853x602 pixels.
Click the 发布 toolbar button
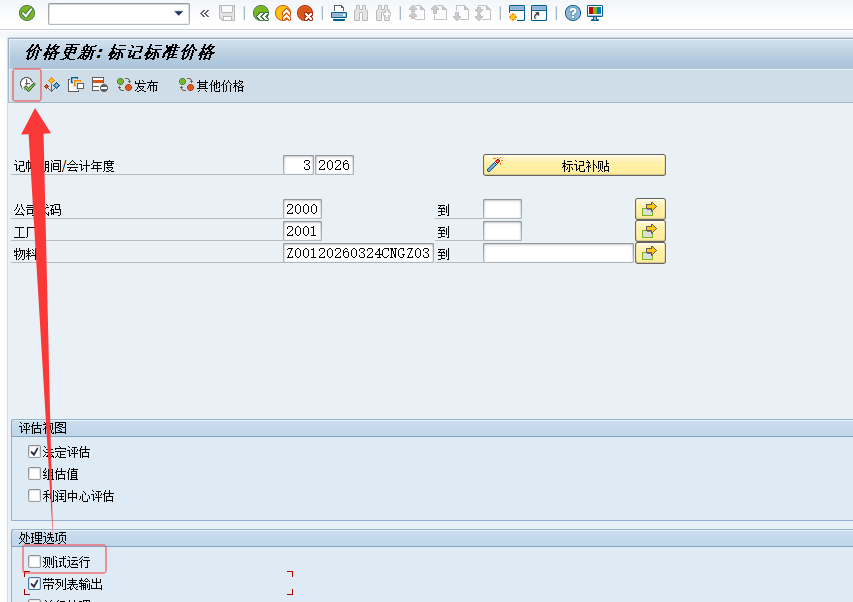click(138, 86)
